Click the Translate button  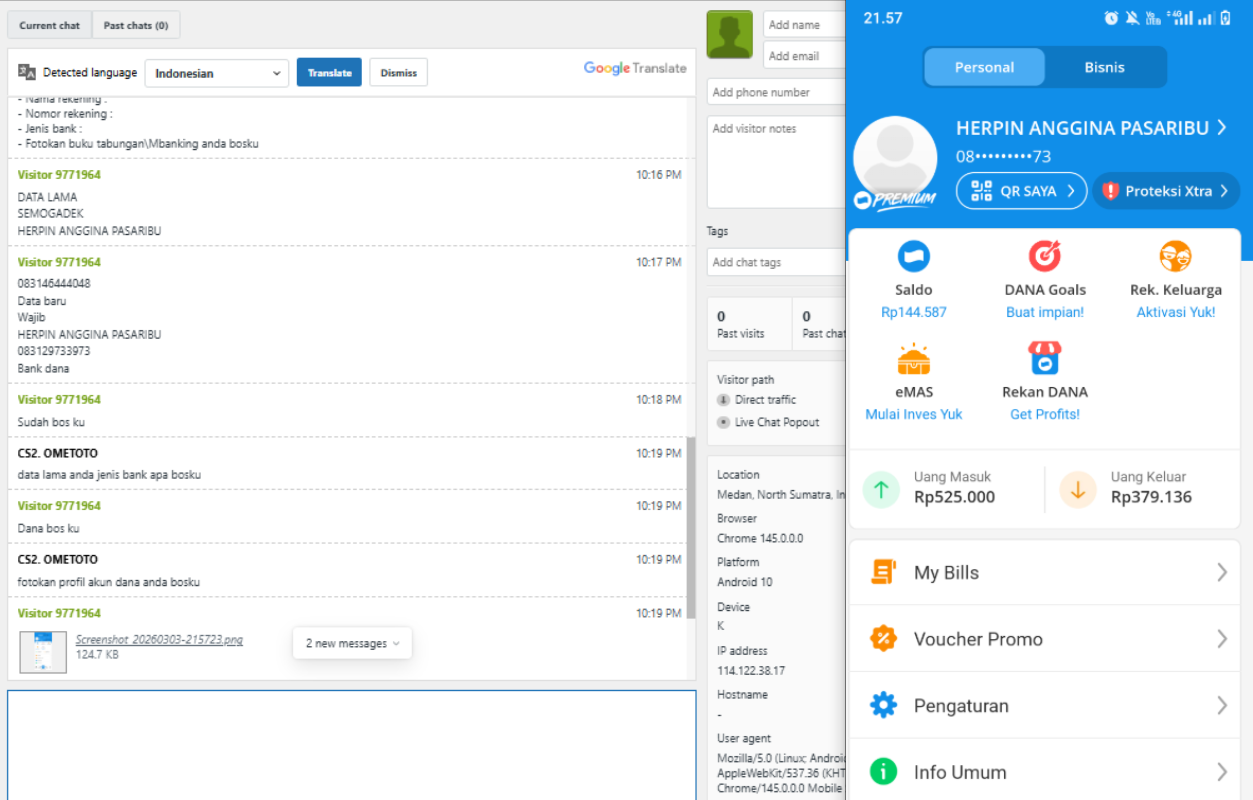pyautogui.click(x=329, y=73)
